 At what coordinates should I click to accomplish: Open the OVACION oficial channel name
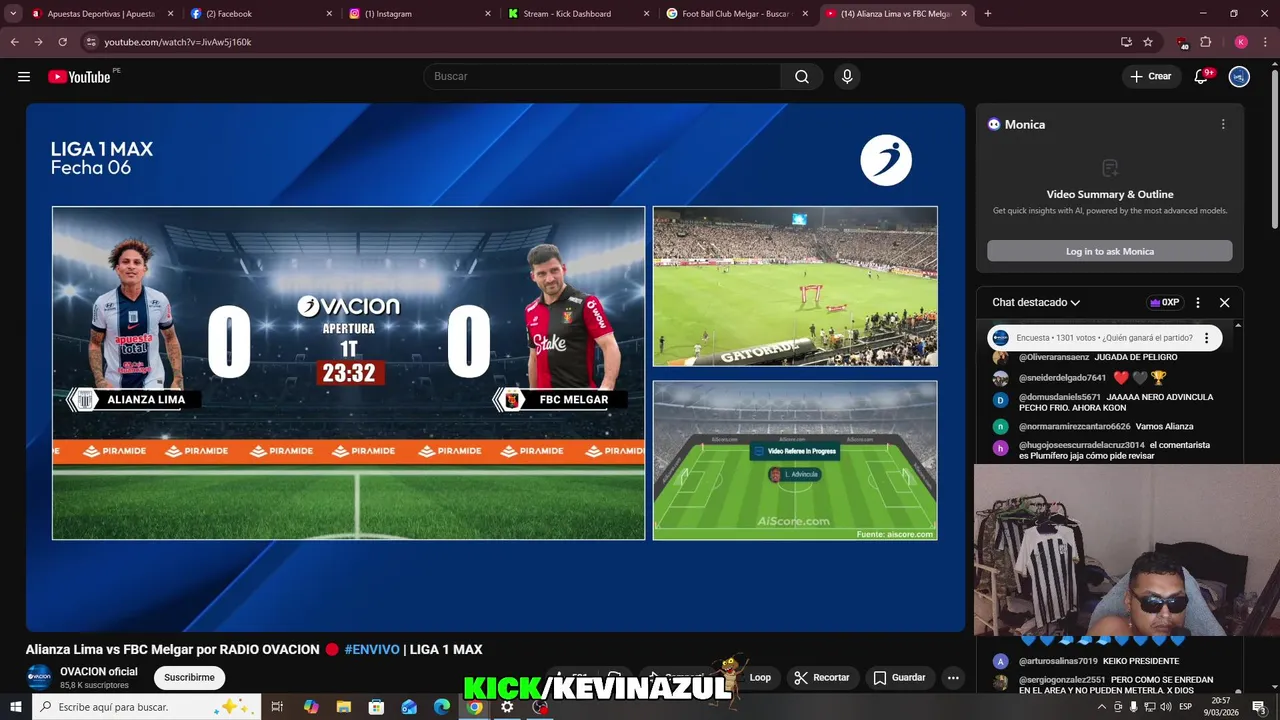99,672
